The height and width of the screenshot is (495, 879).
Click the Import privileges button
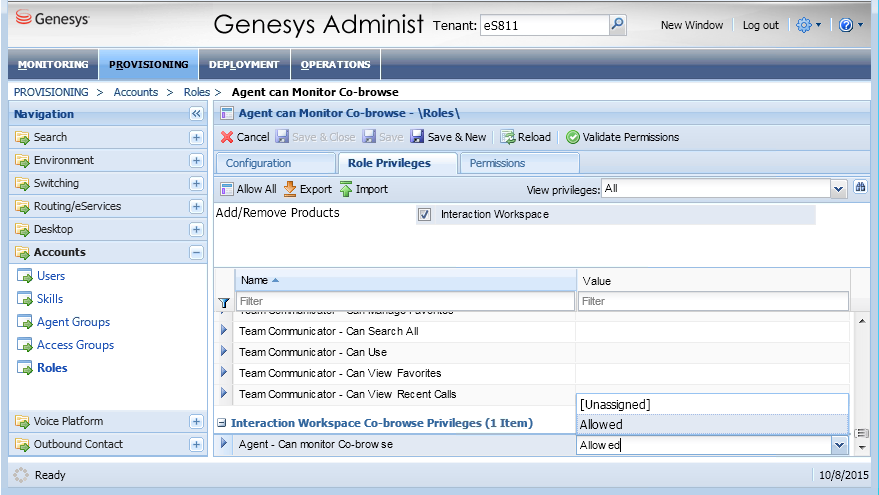coord(364,189)
